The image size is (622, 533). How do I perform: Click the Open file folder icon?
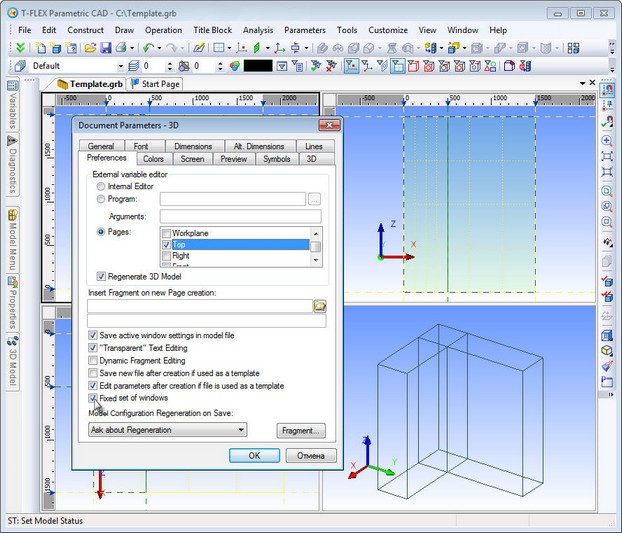point(89,47)
